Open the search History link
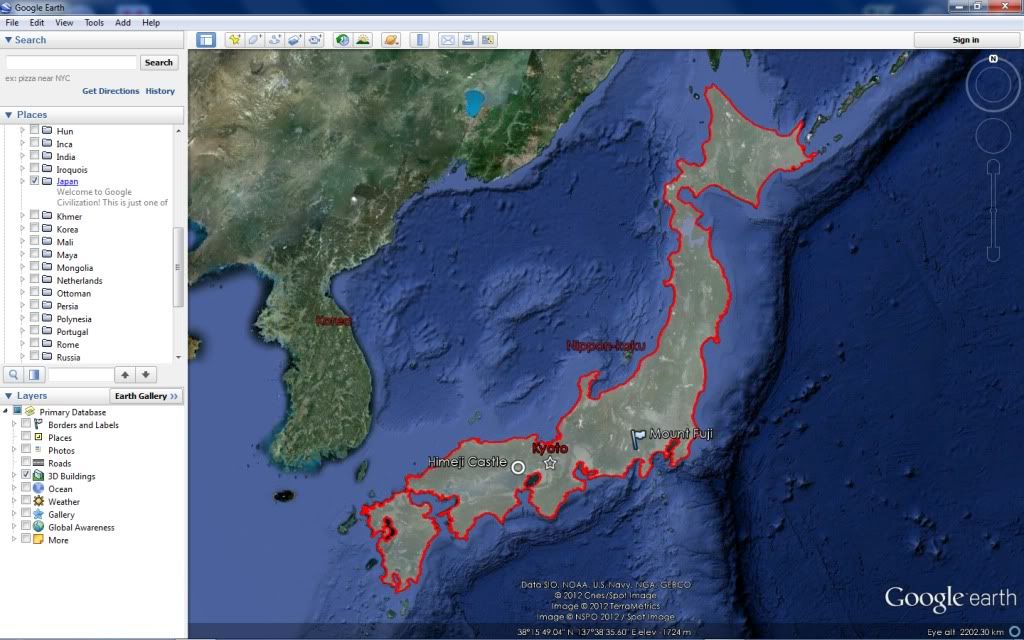Viewport: 1024px width, 640px height. click(160, 91)
